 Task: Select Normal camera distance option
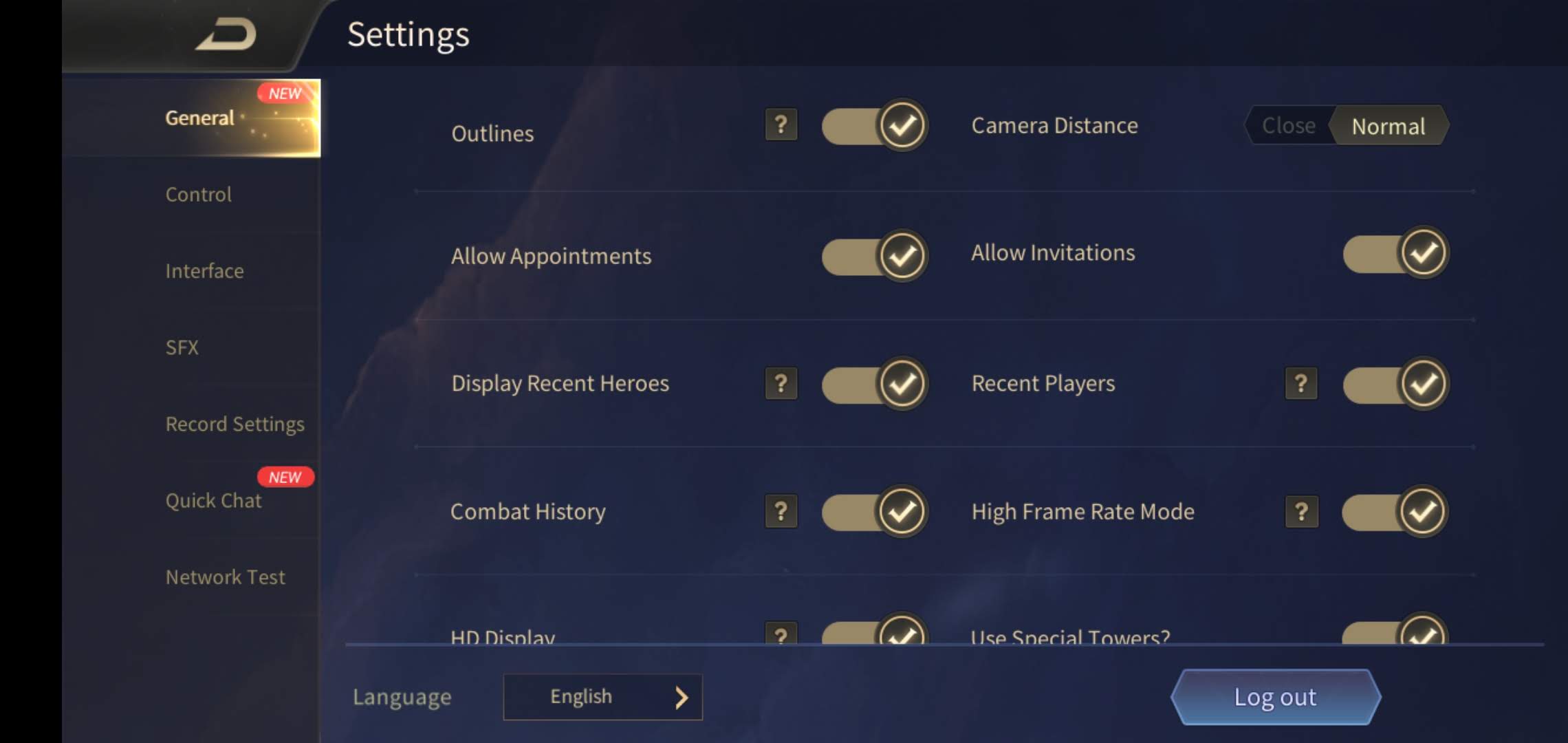coord(1388,126)
